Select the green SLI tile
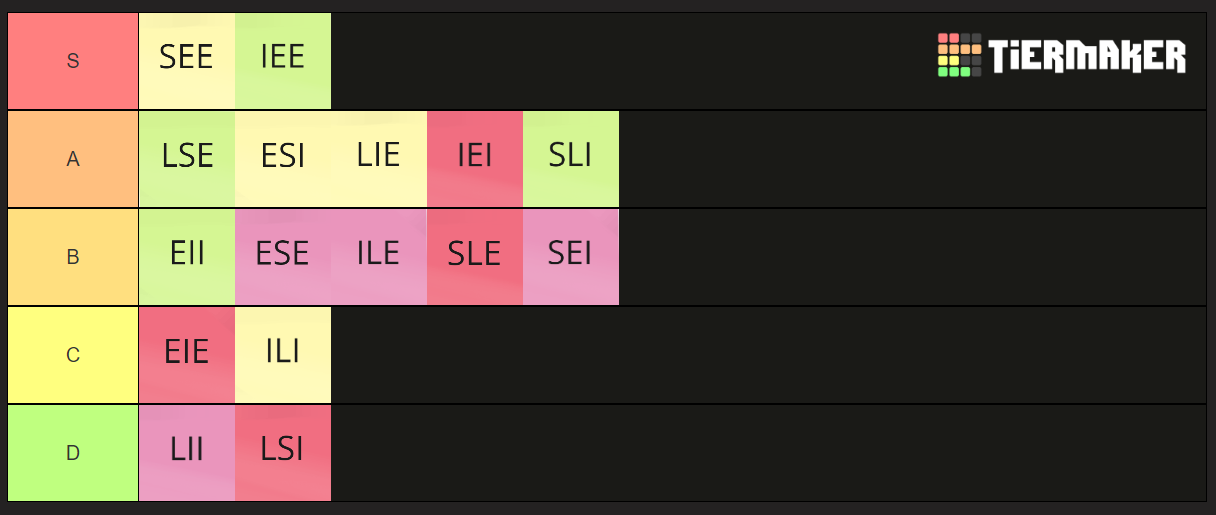1216x515 pixels. point(571,159)
